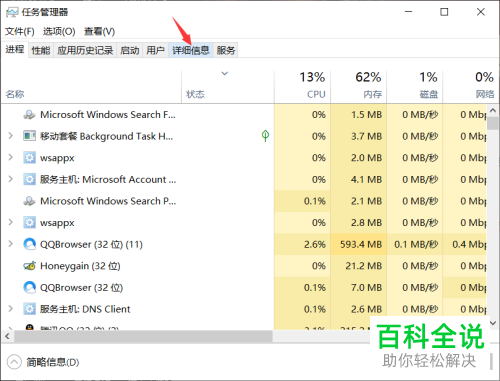Click the 1.5 MB memory value
This screenshot has height=381, width=500.
366,115
